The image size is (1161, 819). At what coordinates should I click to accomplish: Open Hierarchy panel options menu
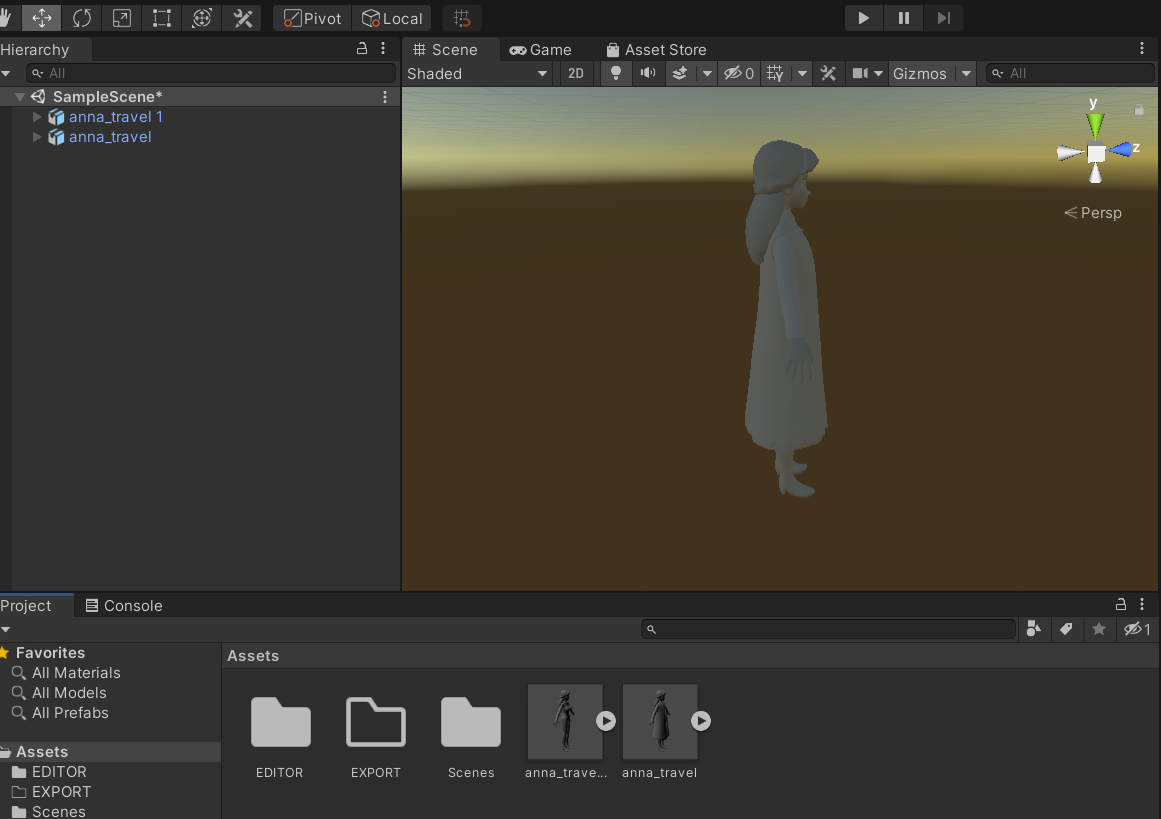[x=383, y=49]
